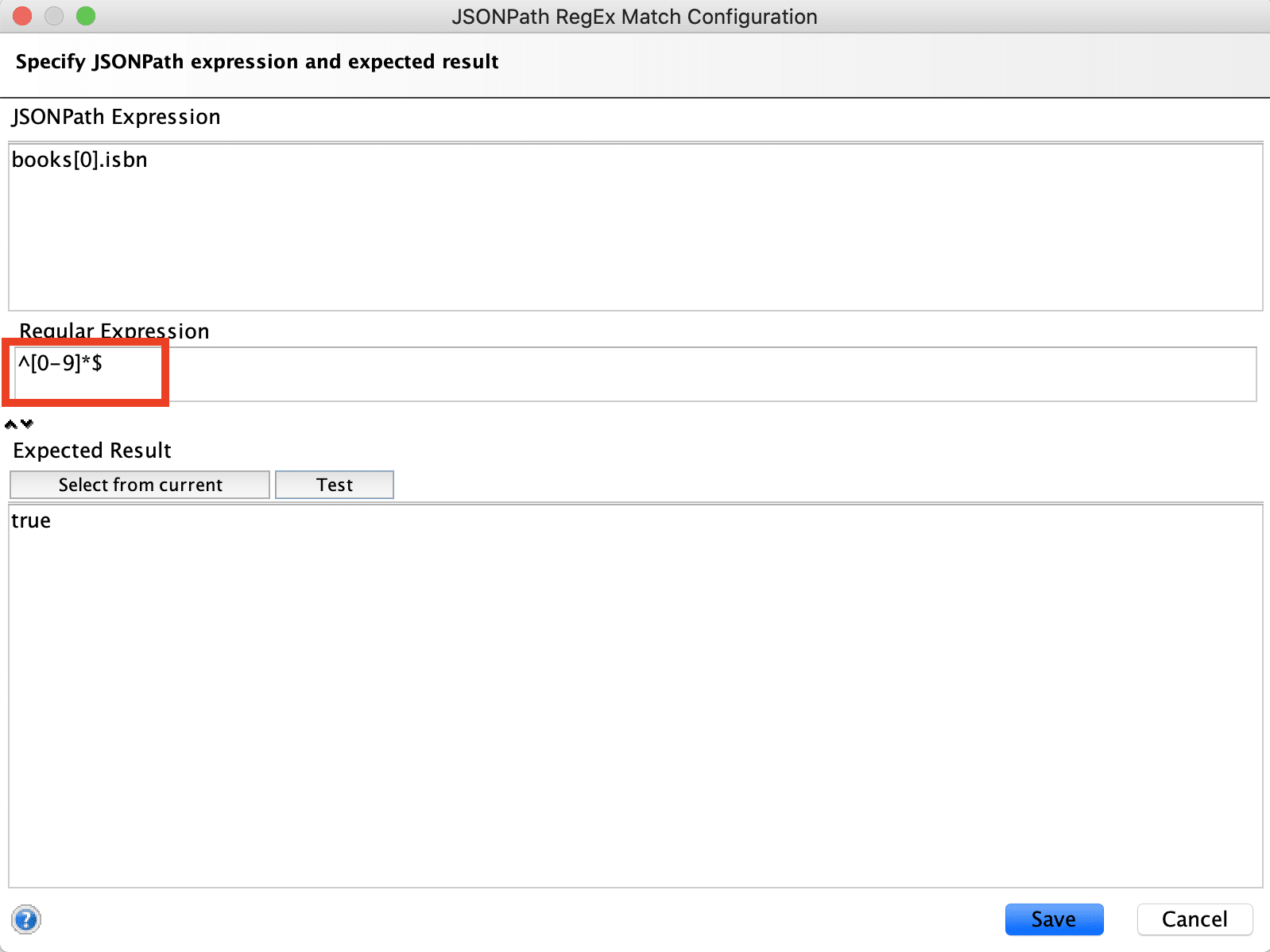Click the 'Expected Result' label
Viewport: 1270px width, 952px height.
(x=92, y=451)
